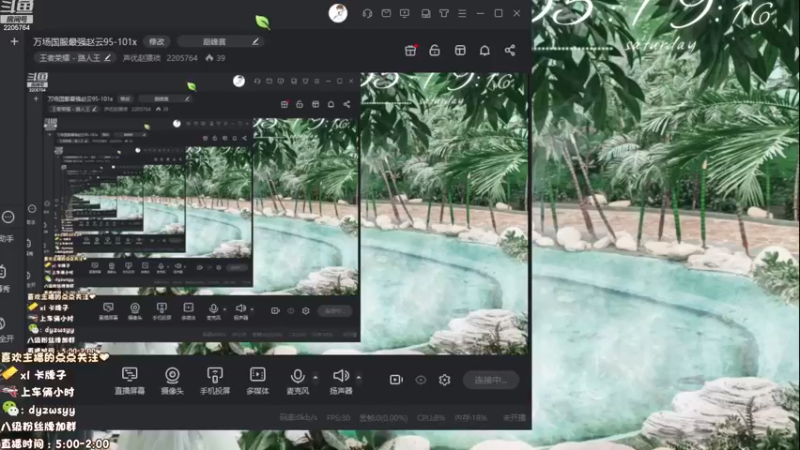Click the CPU:8% status text
Screen dimensions: 800x450
[x=431, y=417]
